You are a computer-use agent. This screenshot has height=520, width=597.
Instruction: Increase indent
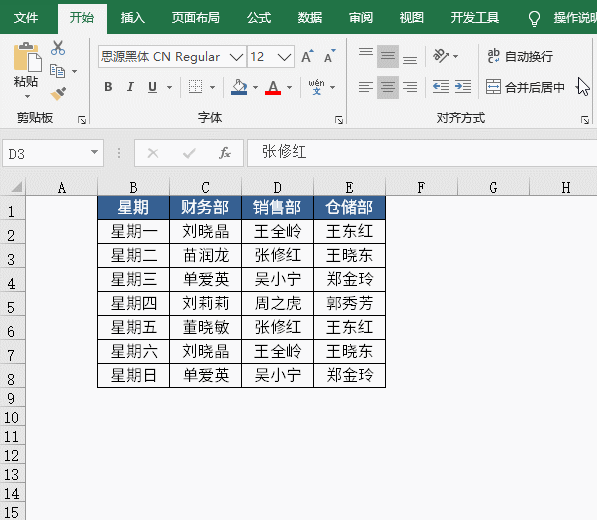(463, 87)
